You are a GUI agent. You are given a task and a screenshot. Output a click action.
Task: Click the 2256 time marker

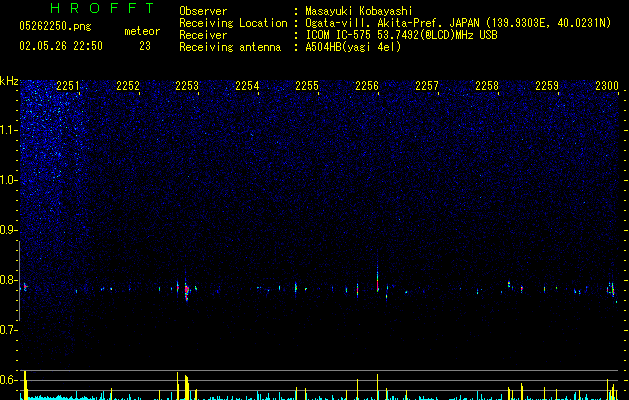[367, 85]
